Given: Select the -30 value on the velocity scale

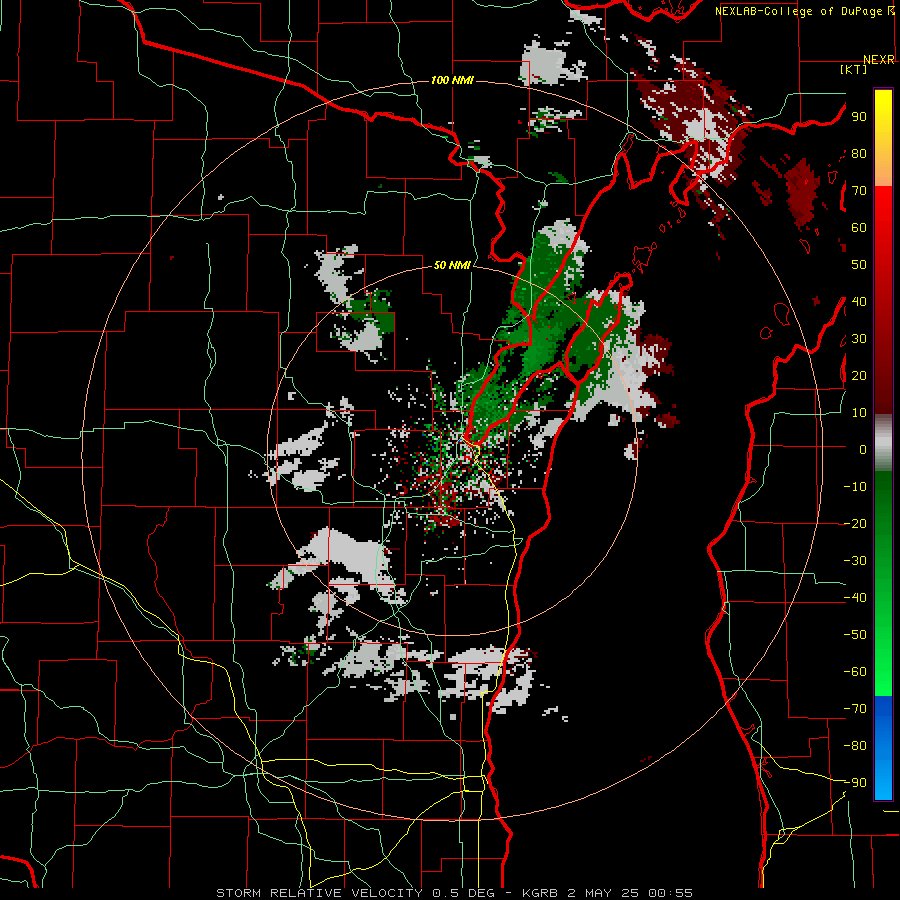Looking at the screenshot, I should [855, 561].
